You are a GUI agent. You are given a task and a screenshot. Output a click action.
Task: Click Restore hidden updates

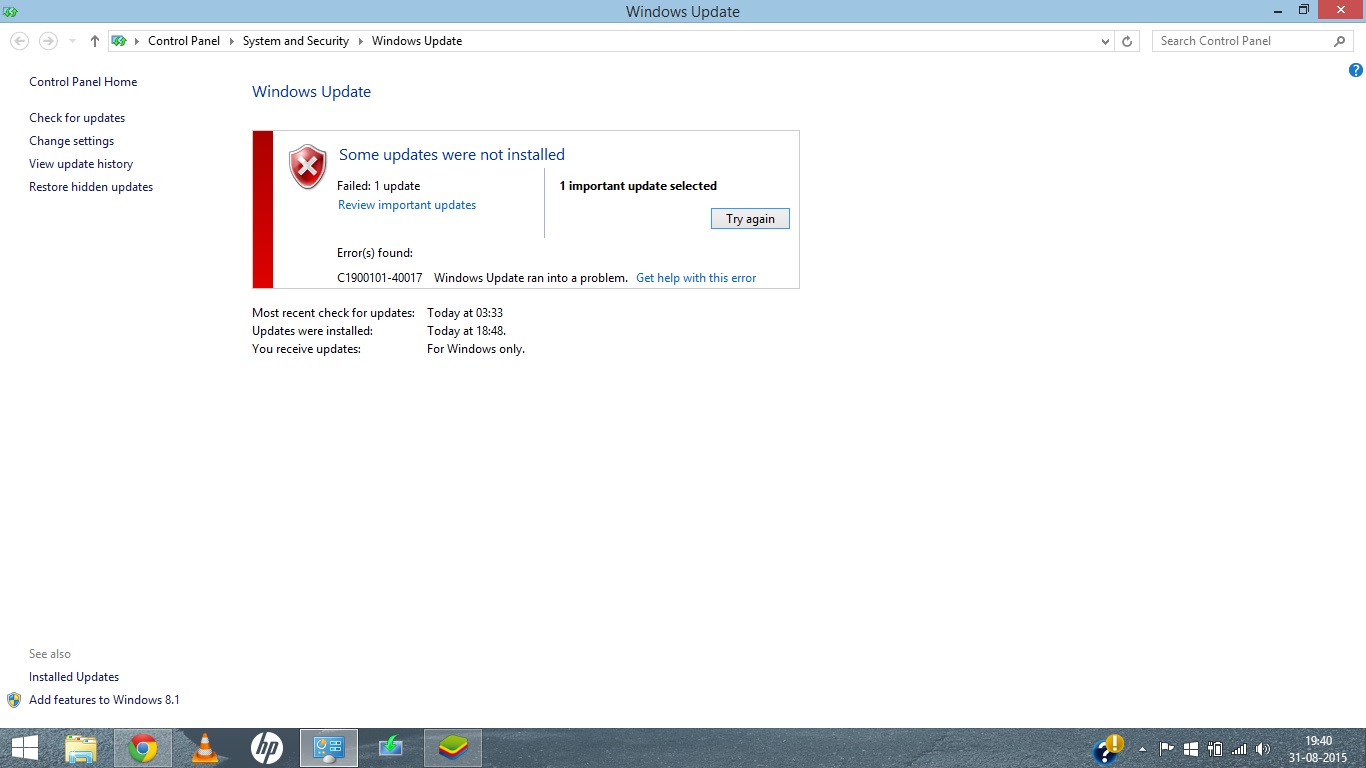(91, 187)
